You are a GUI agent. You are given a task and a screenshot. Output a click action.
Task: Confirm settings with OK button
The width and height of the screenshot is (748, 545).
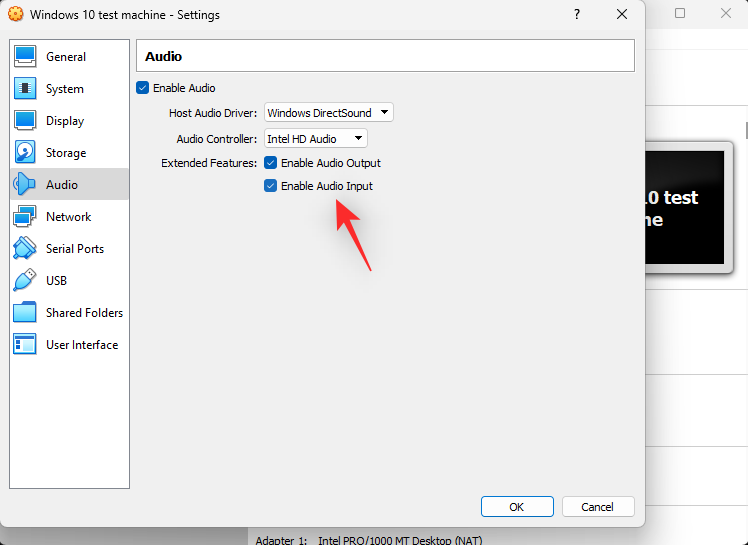pyautogui.click(x=517, y=506)
